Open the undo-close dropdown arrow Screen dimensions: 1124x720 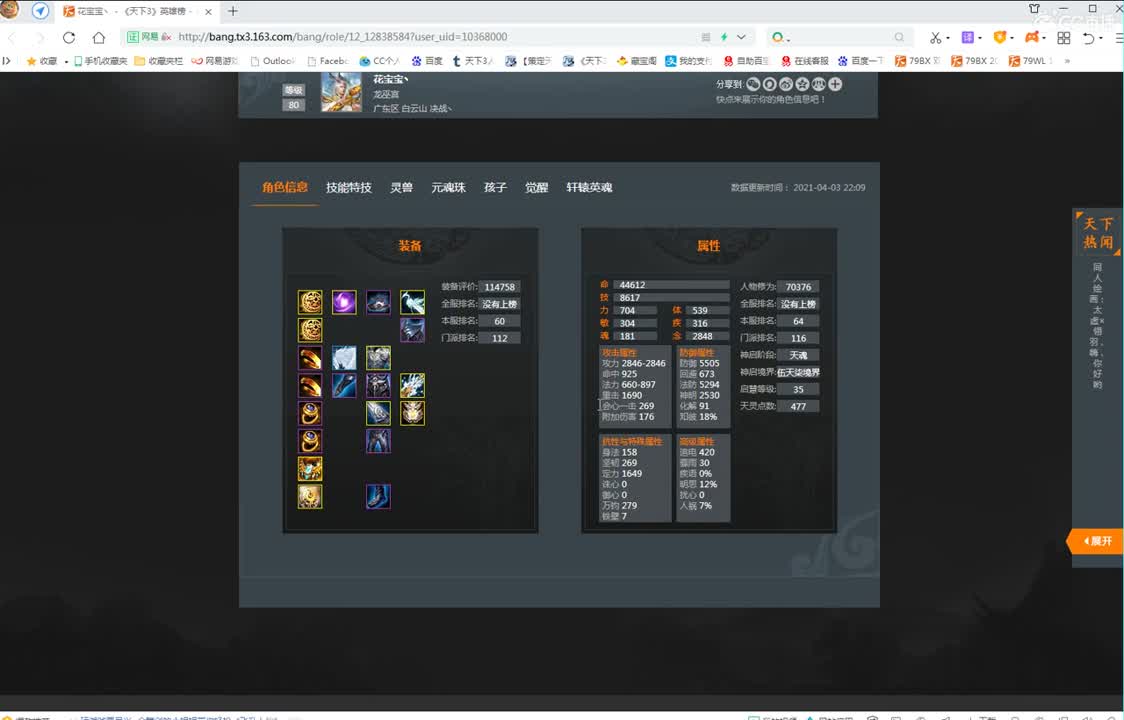click(1101, 38)
